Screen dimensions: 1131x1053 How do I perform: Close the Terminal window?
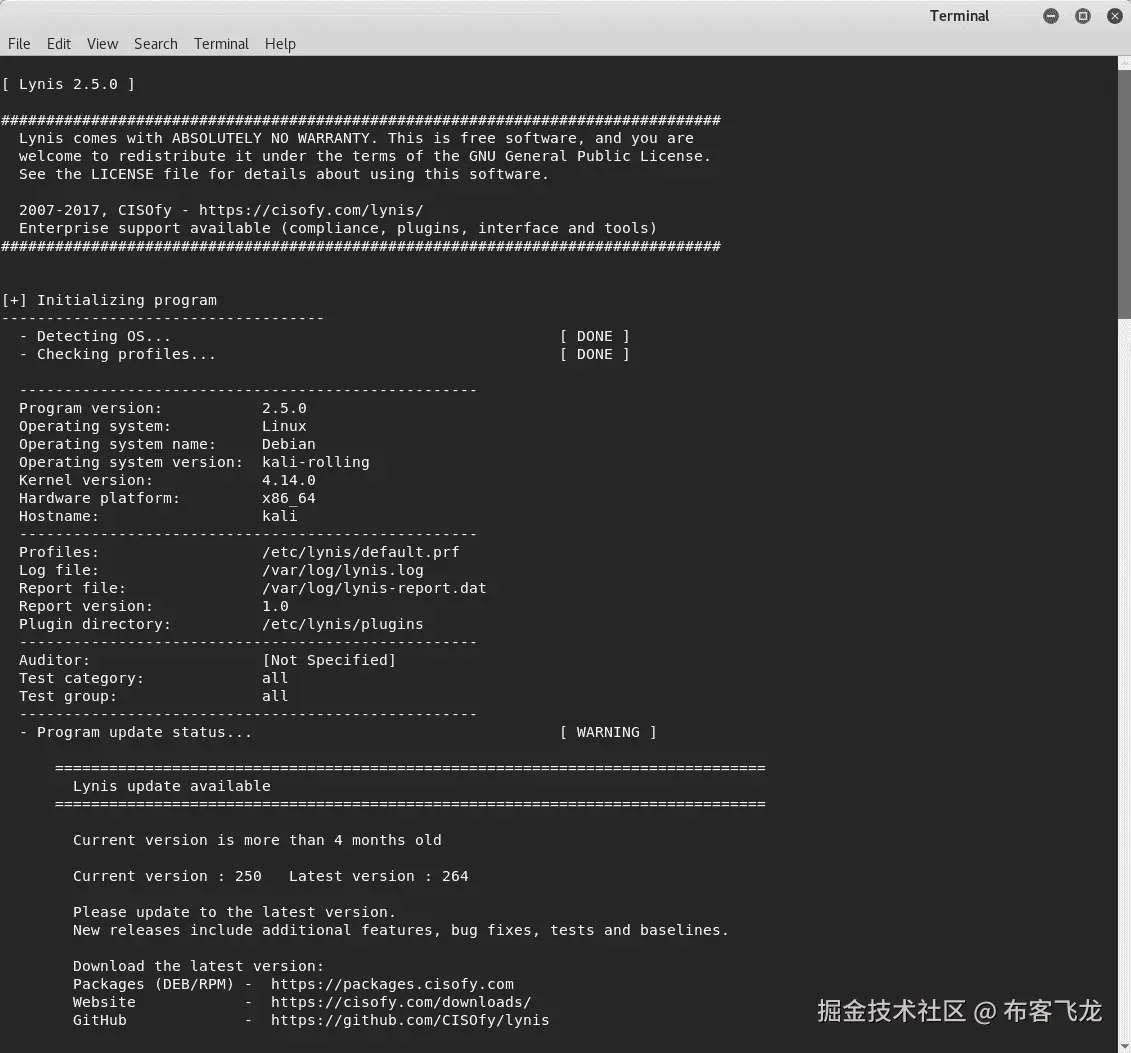coord(1114,16)
